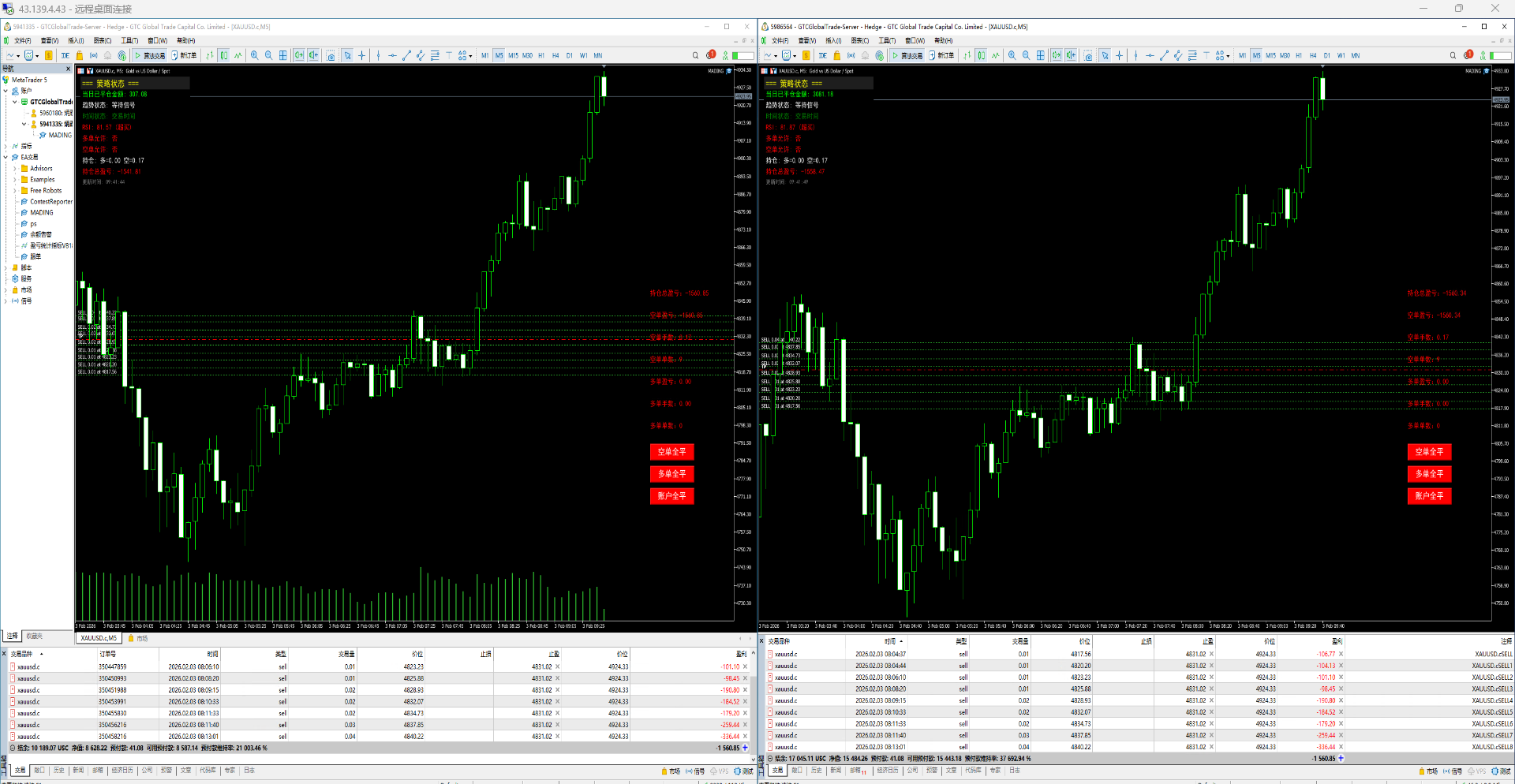The width and height of the screenshot is (1515, 784).
Task: Draw vertical line tool in left window
Action: pyautogui.click(x=378, y=55)
